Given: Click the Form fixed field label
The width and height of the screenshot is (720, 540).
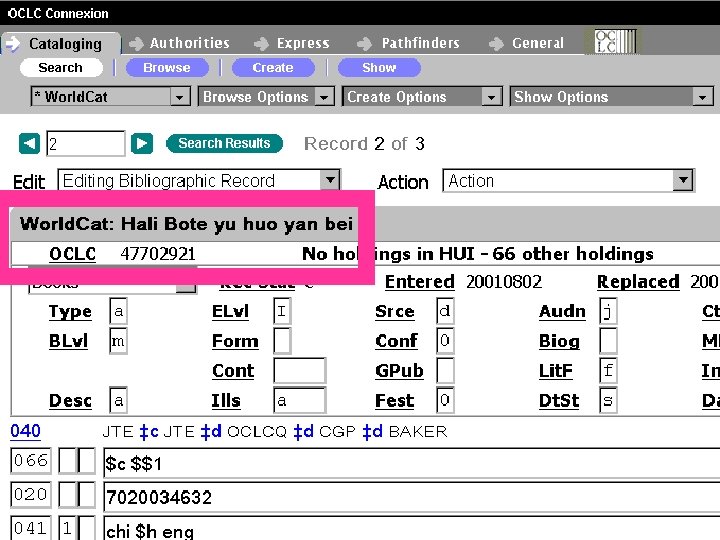Looking at the screenshot, I should 235,341.
